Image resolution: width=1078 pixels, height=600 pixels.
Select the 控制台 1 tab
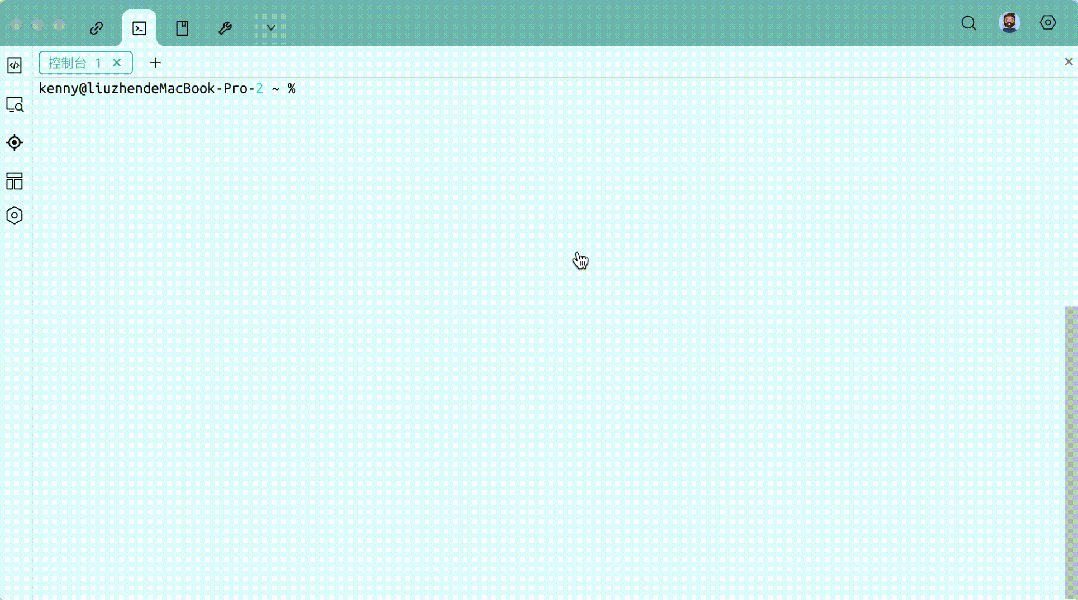click(x=75, y=63)
